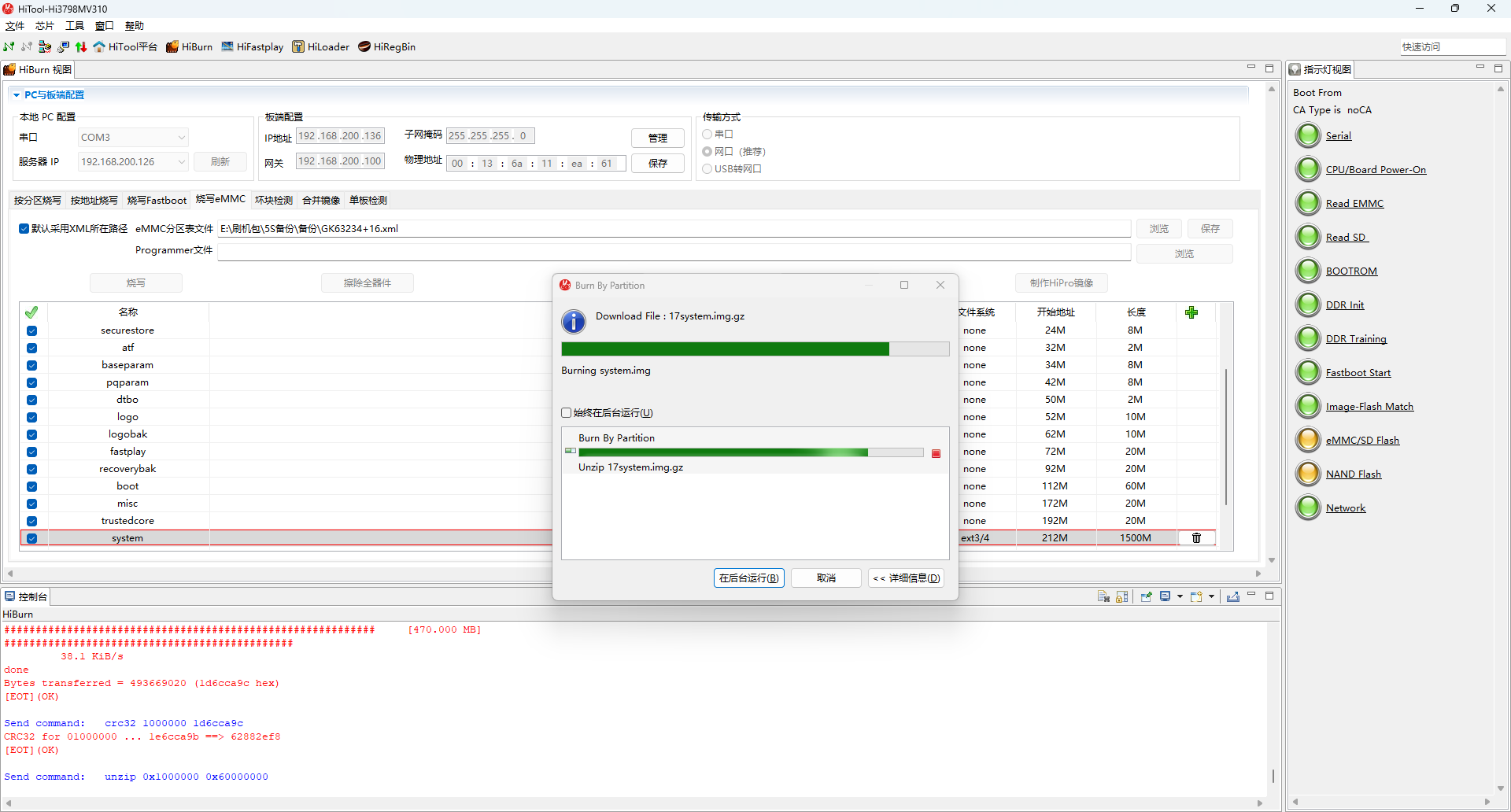Launch HiLoader from the toolbar
Viewport: 1511px width, 812px height.
pos(320,46)
